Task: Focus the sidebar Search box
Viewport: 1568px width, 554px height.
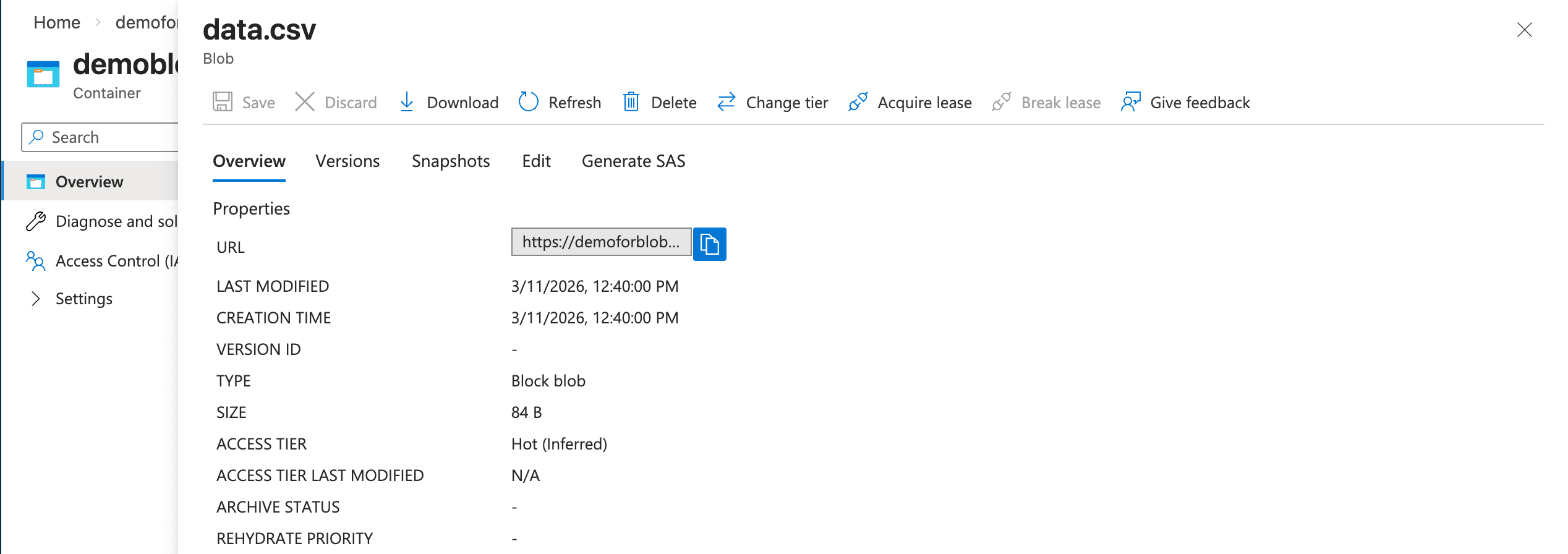Action: click(x=100, y=137)
